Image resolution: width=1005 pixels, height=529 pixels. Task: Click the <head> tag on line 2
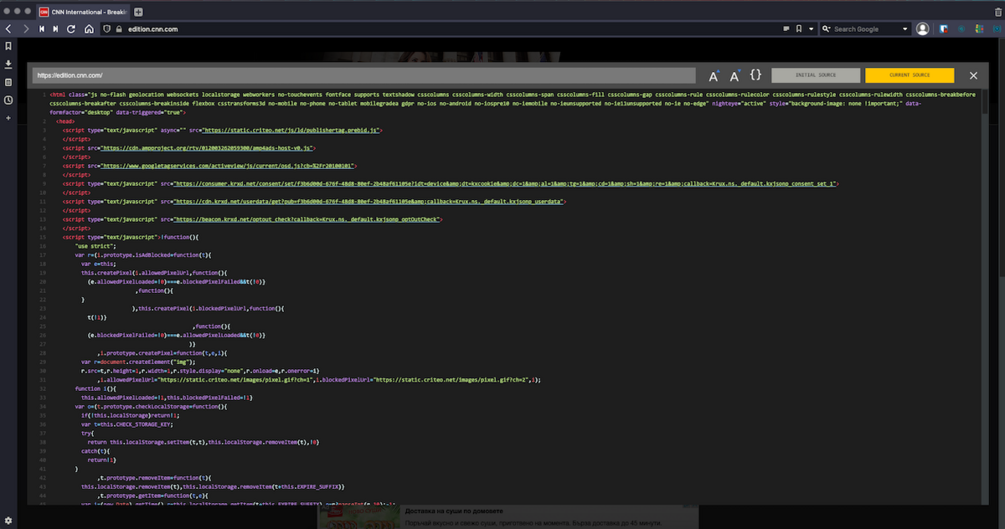(65, 121)
